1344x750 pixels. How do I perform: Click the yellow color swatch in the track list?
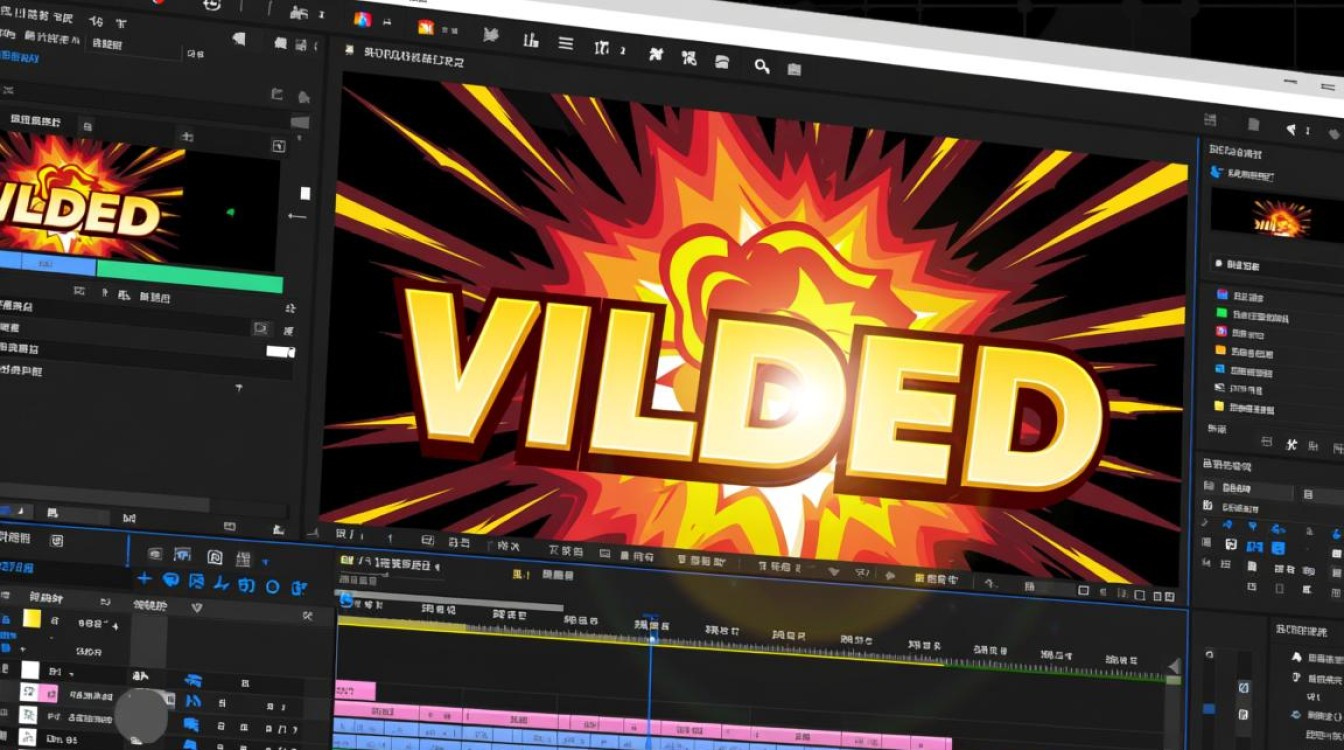(x=32, y=618)
